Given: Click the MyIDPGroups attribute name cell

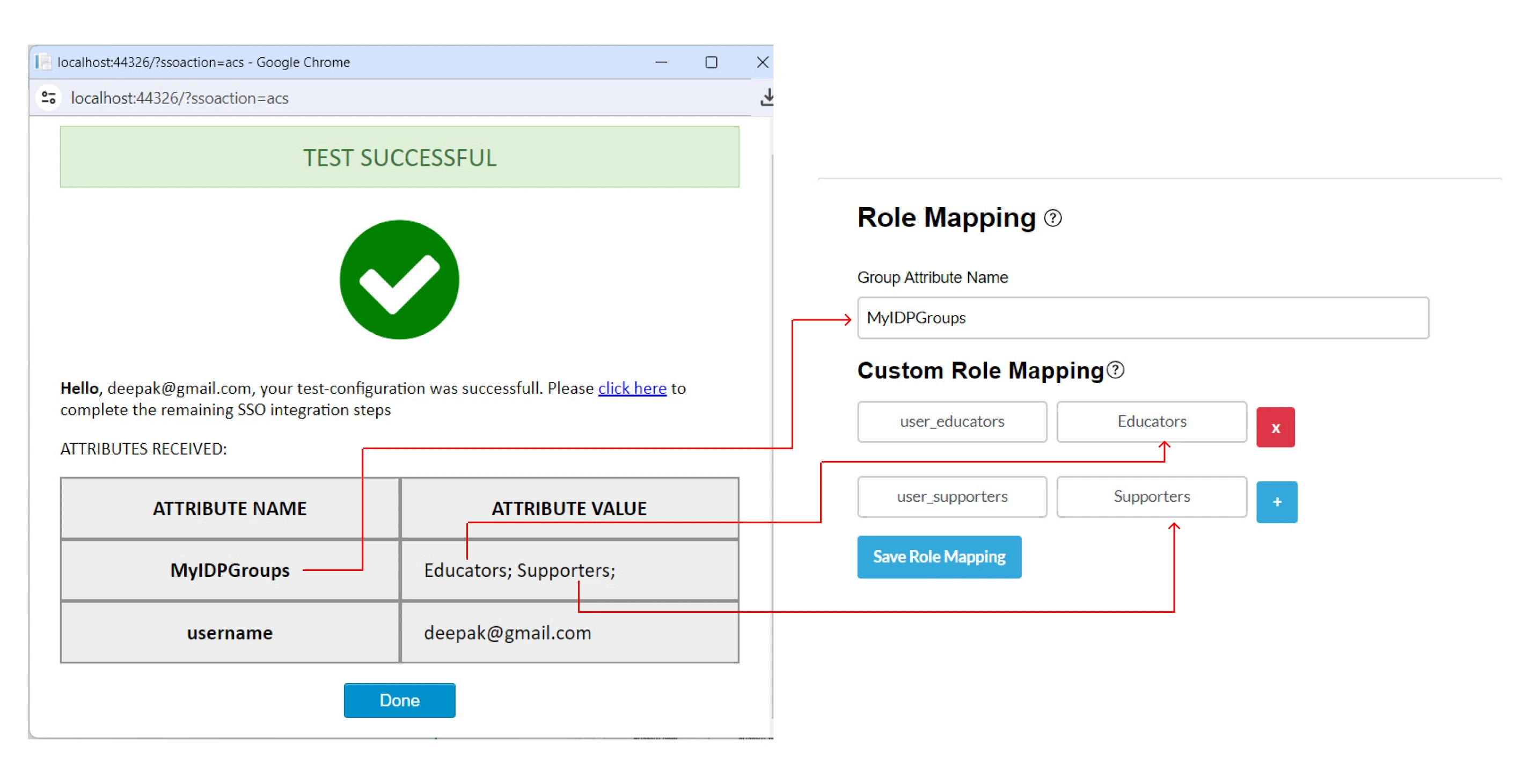Looking at the screenshot, I should coord(230,569).
